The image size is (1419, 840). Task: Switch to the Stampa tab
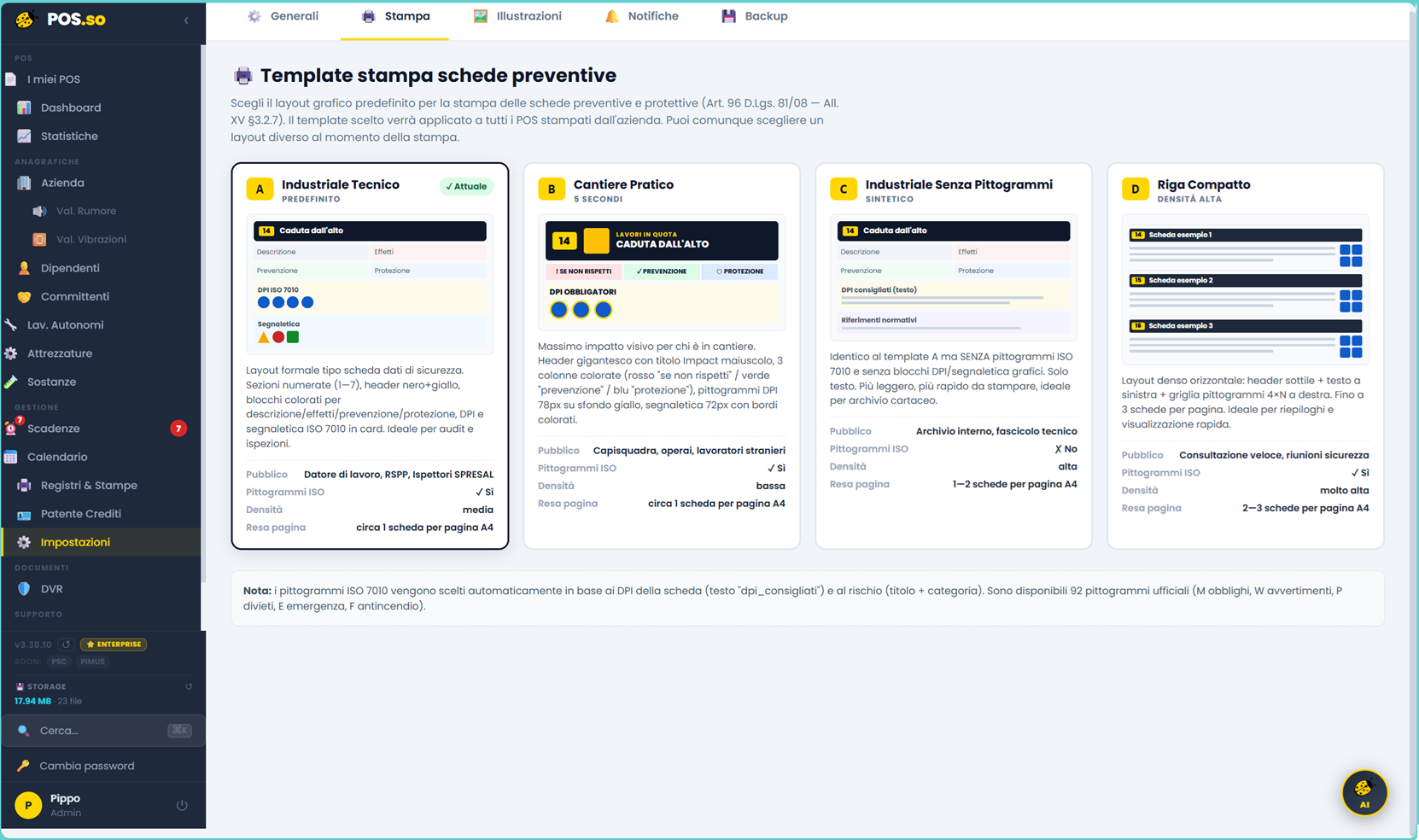click(x=395, y=16)
